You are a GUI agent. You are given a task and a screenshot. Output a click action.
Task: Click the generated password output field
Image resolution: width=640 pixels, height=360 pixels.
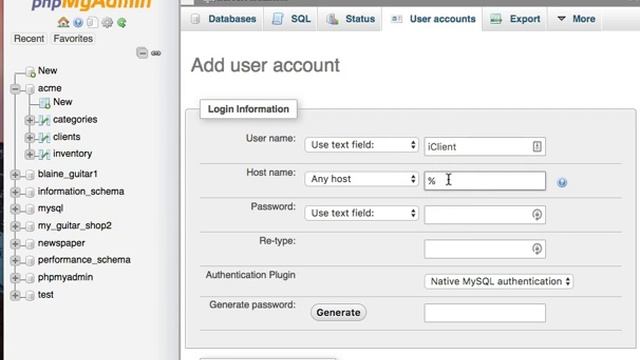click(484, 313)
